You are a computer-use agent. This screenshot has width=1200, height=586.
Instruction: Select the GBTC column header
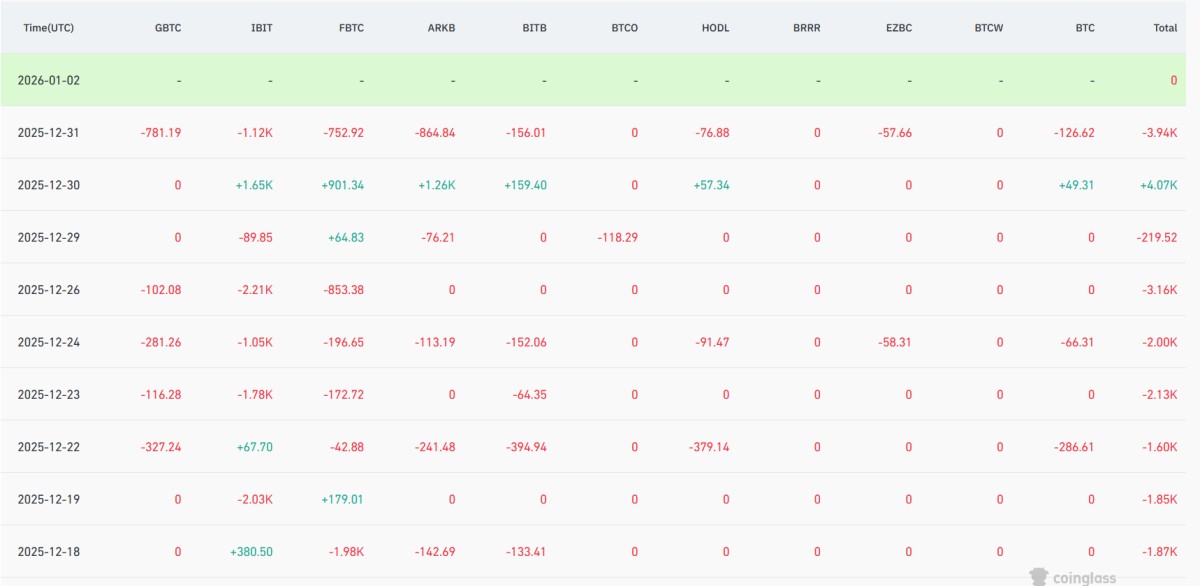(167, 28)
